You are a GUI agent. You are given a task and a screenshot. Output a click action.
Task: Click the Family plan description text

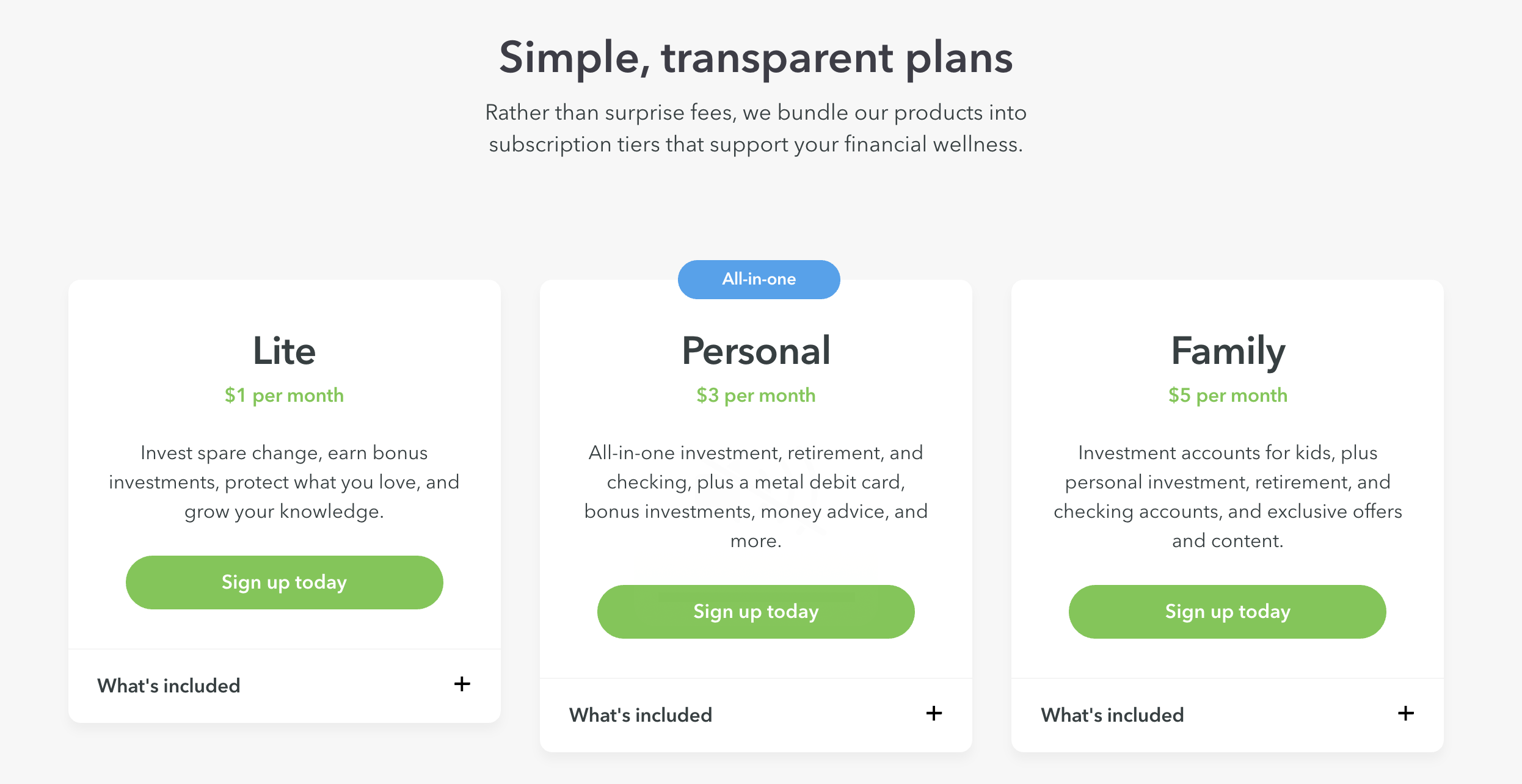1227,496
